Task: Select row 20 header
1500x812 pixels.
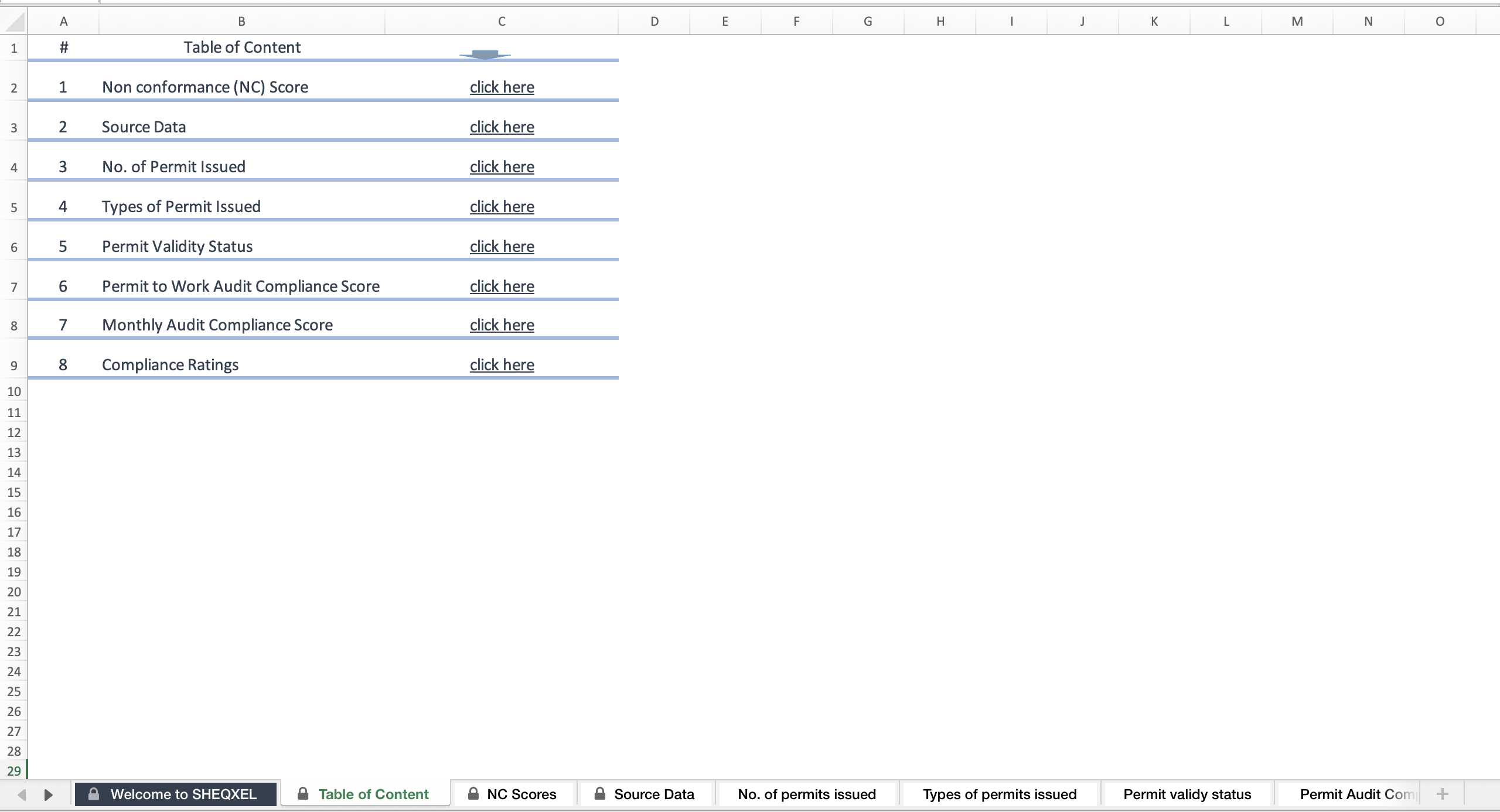Action: [x=14, y=592]
